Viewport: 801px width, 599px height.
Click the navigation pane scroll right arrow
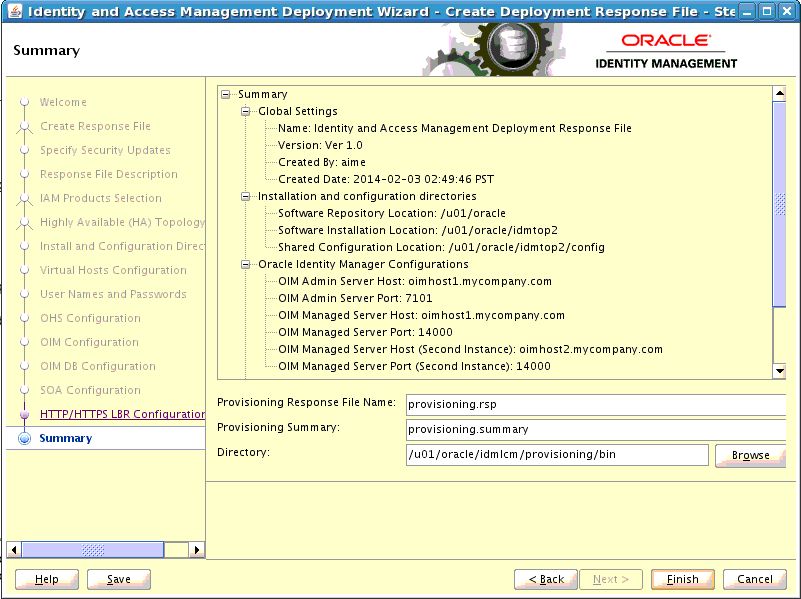click(197, 549)
